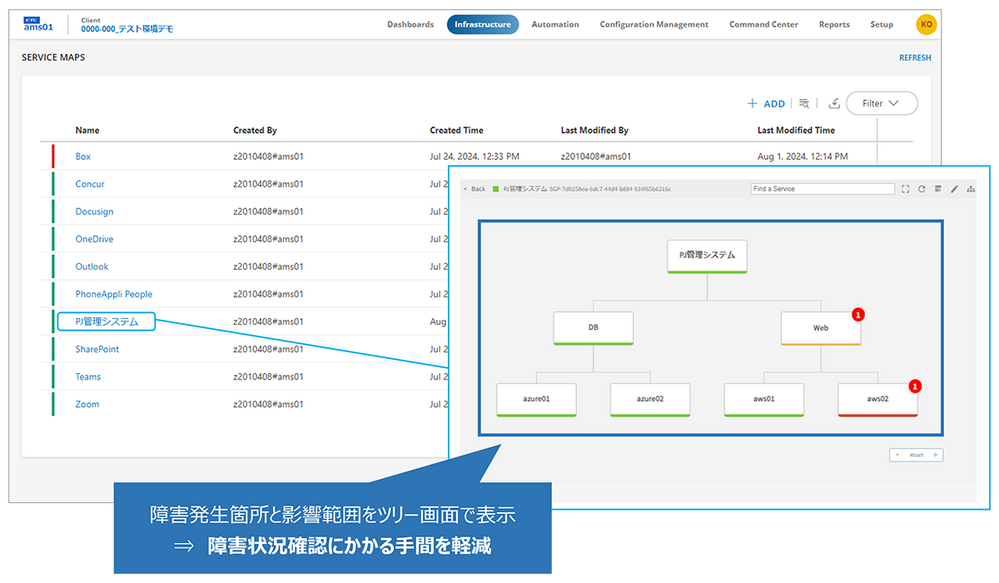Go Back from the service map view
Screen dimensions: 999x583
[x=475, y=189]
